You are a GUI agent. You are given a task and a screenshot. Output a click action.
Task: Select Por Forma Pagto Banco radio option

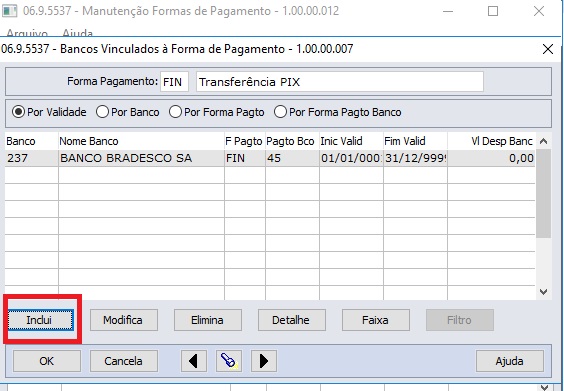tap(337, 112)
